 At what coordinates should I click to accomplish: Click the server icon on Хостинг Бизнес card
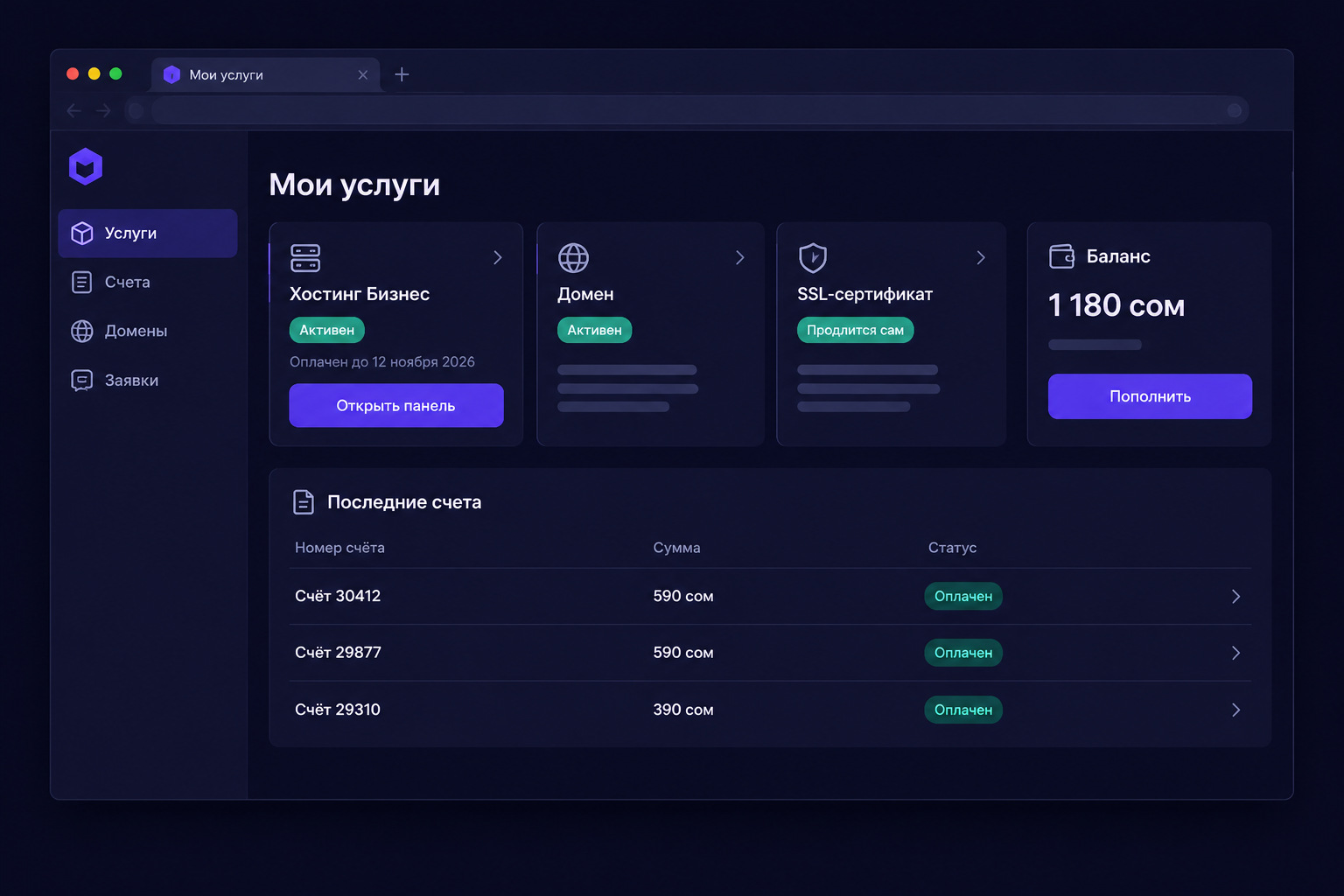coord(305,258)
